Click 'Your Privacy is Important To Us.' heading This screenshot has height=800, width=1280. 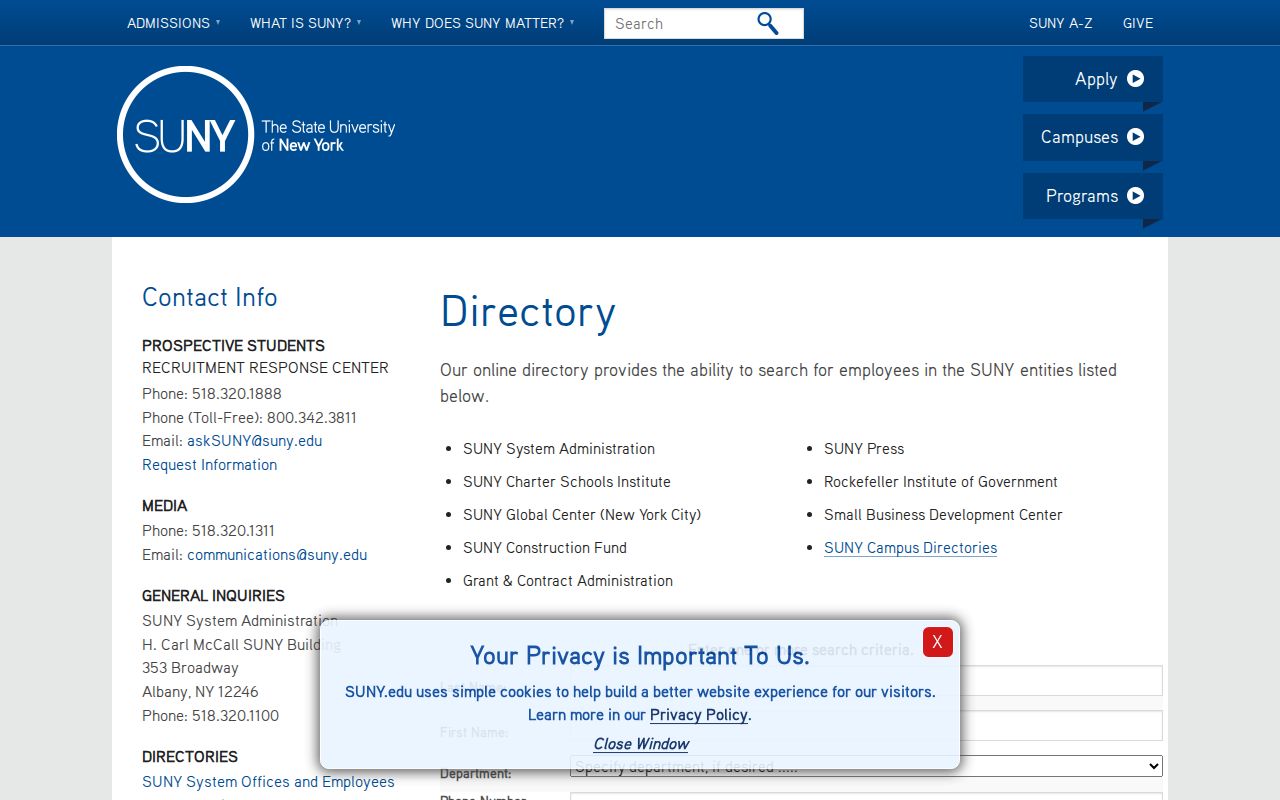click(640, 656)
